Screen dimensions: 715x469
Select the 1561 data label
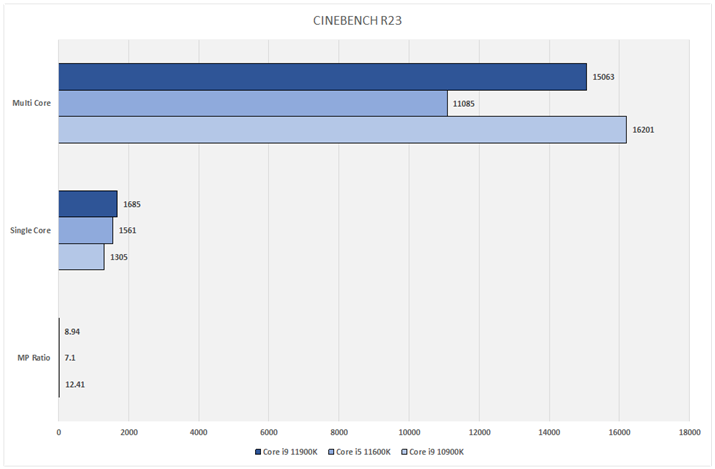coord(128,231)
